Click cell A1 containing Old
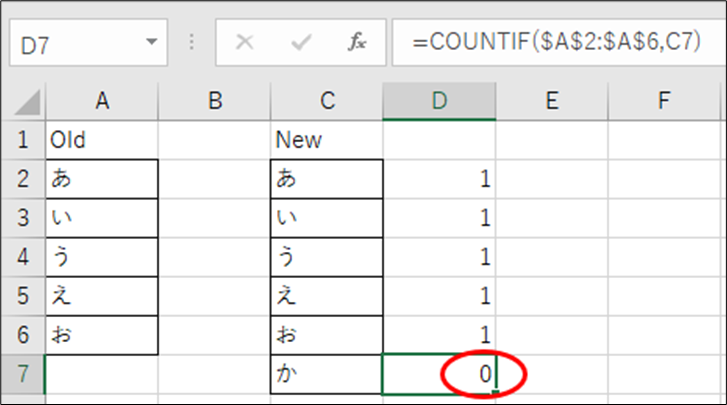727x405 pixels. click(101, 140)
